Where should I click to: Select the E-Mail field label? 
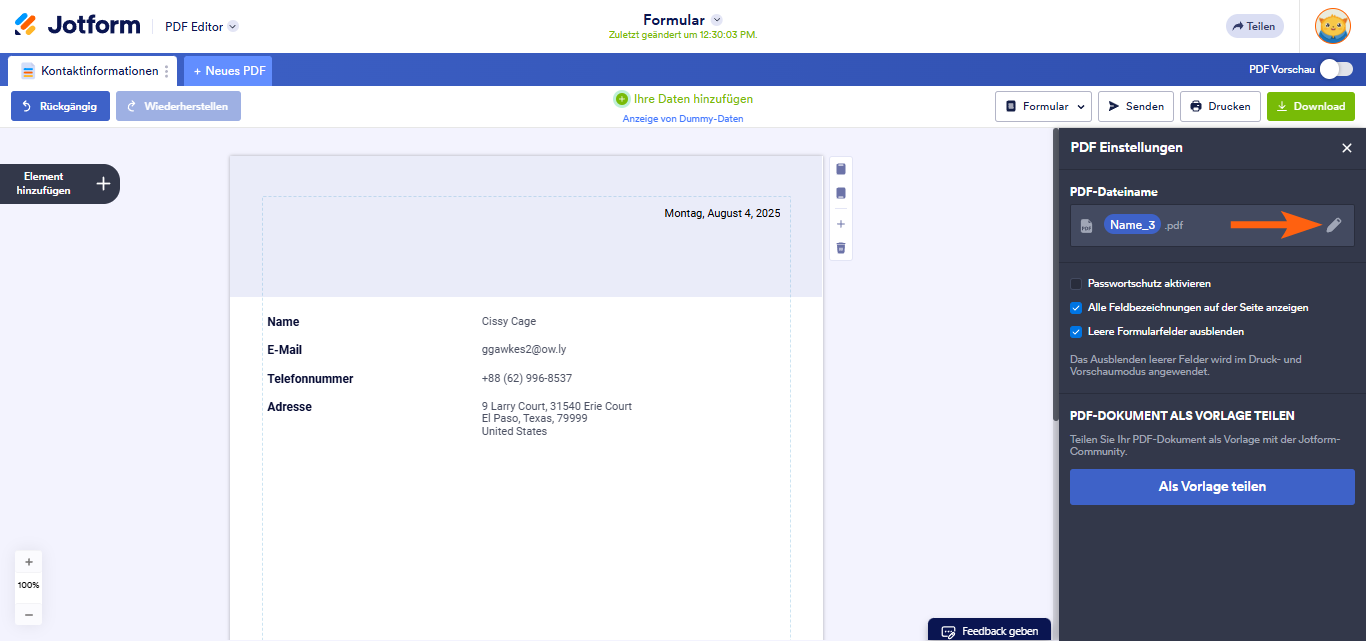tap(284, 350)
